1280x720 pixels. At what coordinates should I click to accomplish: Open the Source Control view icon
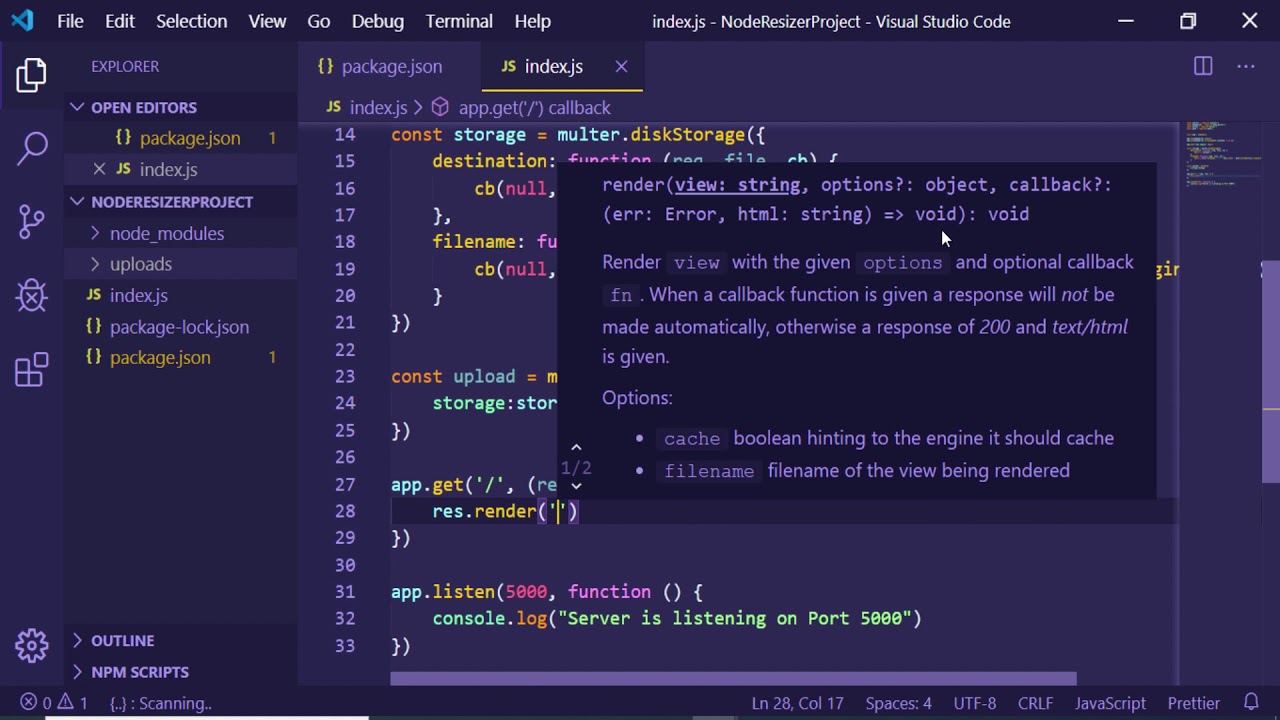pyautogui.click(x=31, y=221)
